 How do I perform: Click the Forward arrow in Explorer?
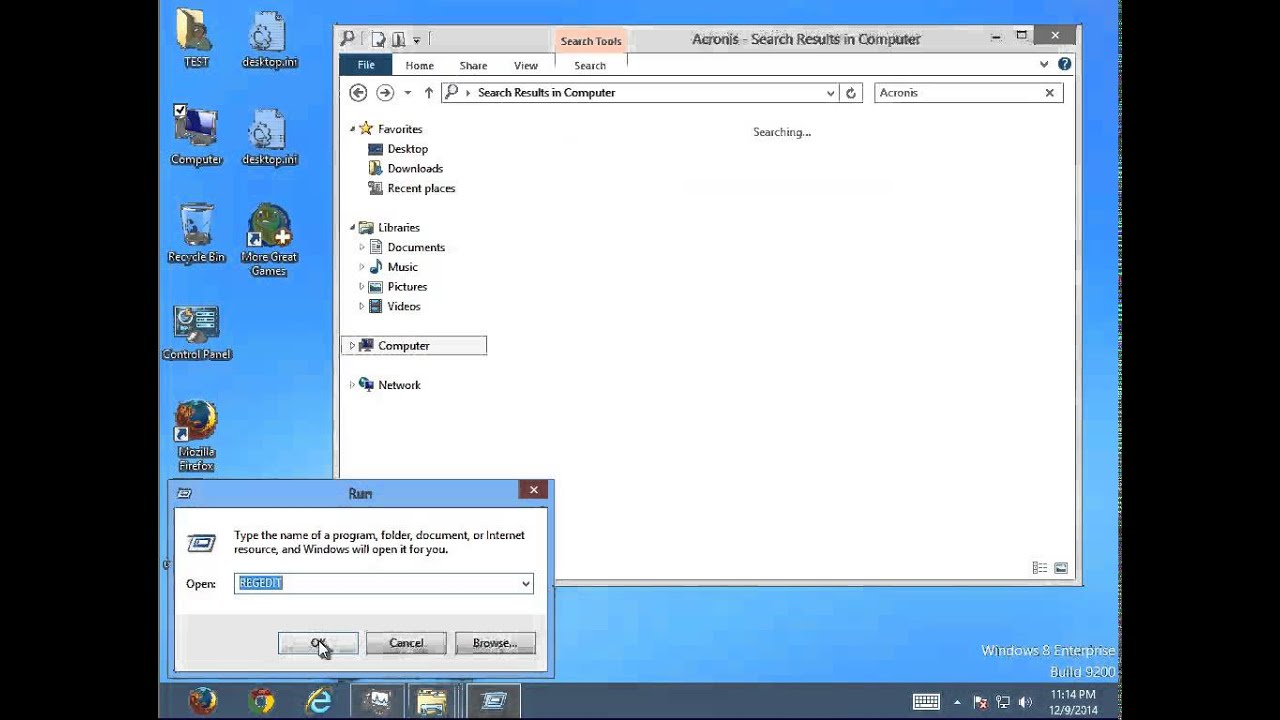[385, 92]
